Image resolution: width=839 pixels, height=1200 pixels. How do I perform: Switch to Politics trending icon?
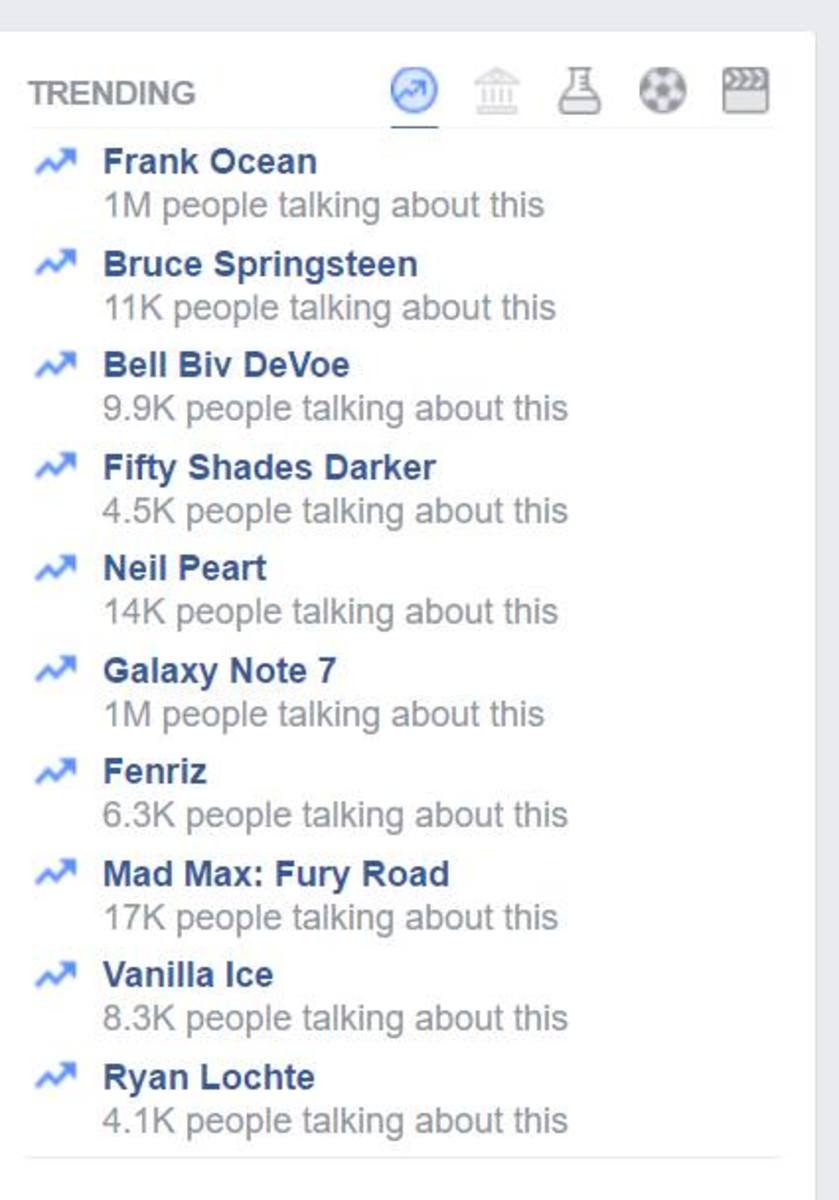click(x=497, y=92)
